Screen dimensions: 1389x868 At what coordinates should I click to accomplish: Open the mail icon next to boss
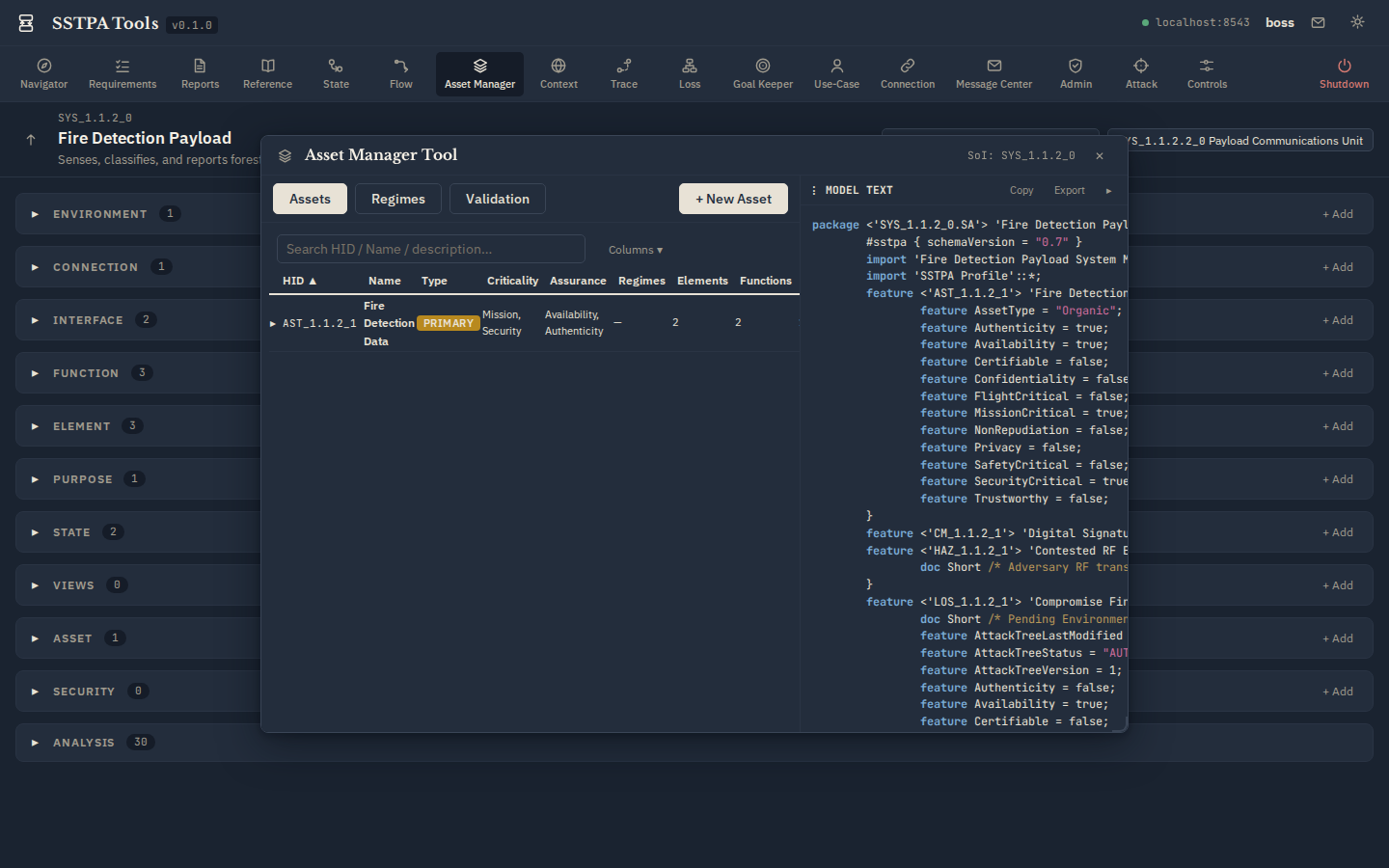(x=1318, y=22)
